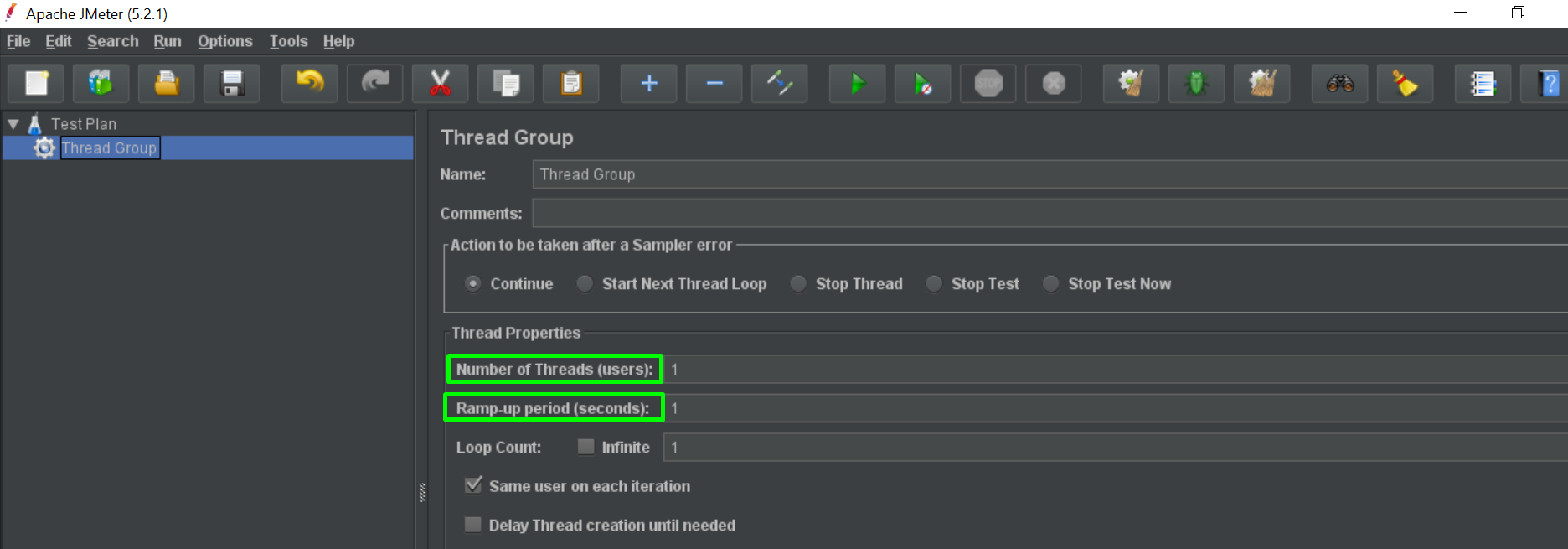Image resolution: width=1568 pixels, height=549 pixels.
Task: Open the Edit menu
Action: [x=59, y=41]
